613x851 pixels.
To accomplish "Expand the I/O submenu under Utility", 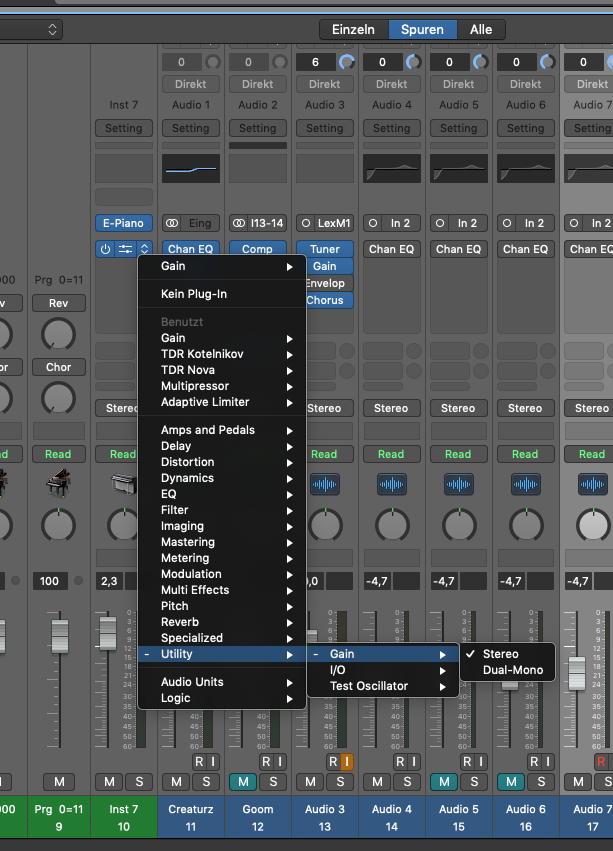I will point(383,670).
